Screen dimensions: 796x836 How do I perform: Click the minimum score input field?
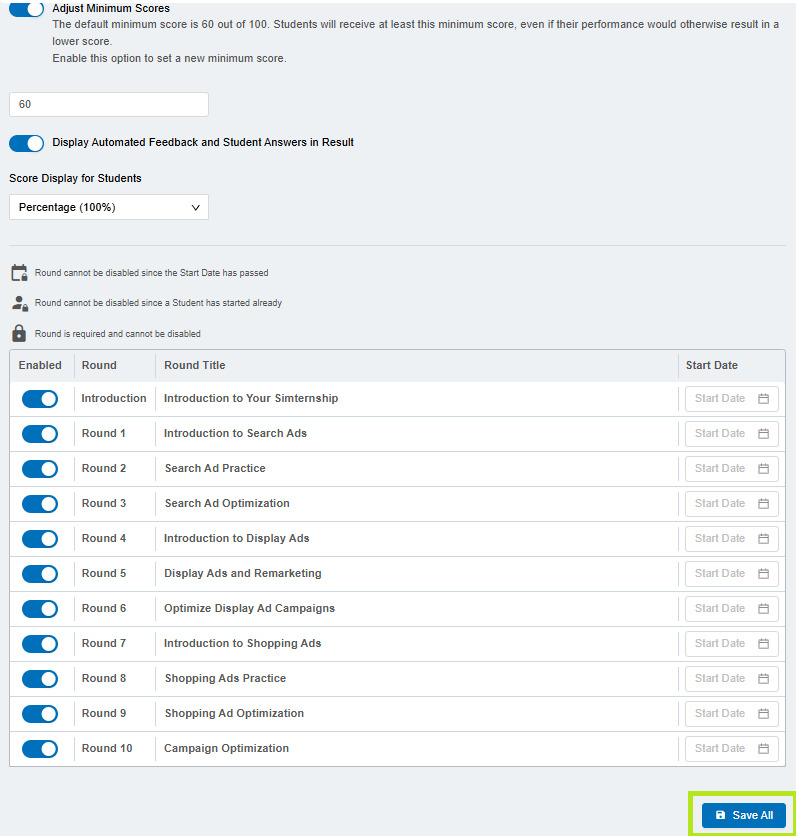(x=109, y=104)
